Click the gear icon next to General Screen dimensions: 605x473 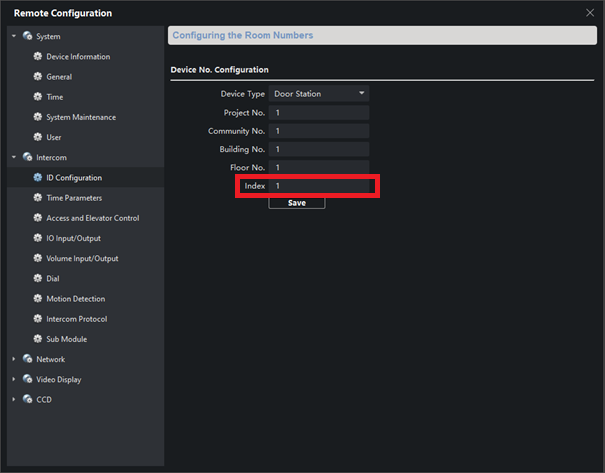38,77
